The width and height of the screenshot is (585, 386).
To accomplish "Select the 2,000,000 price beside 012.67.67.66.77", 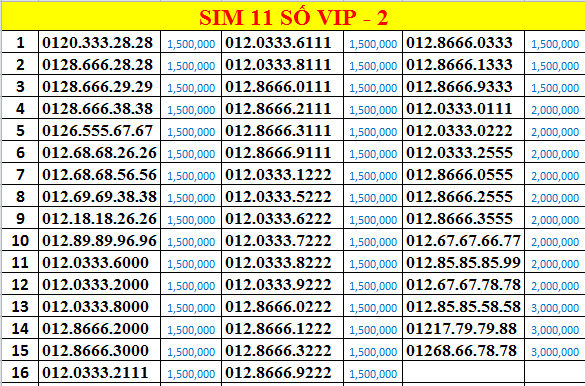I will [555, 242].
